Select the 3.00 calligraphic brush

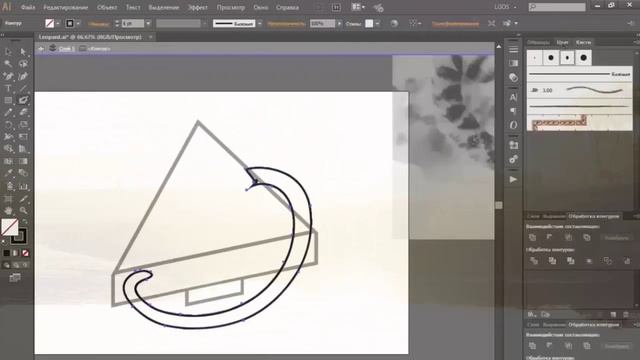click(579, 90)
